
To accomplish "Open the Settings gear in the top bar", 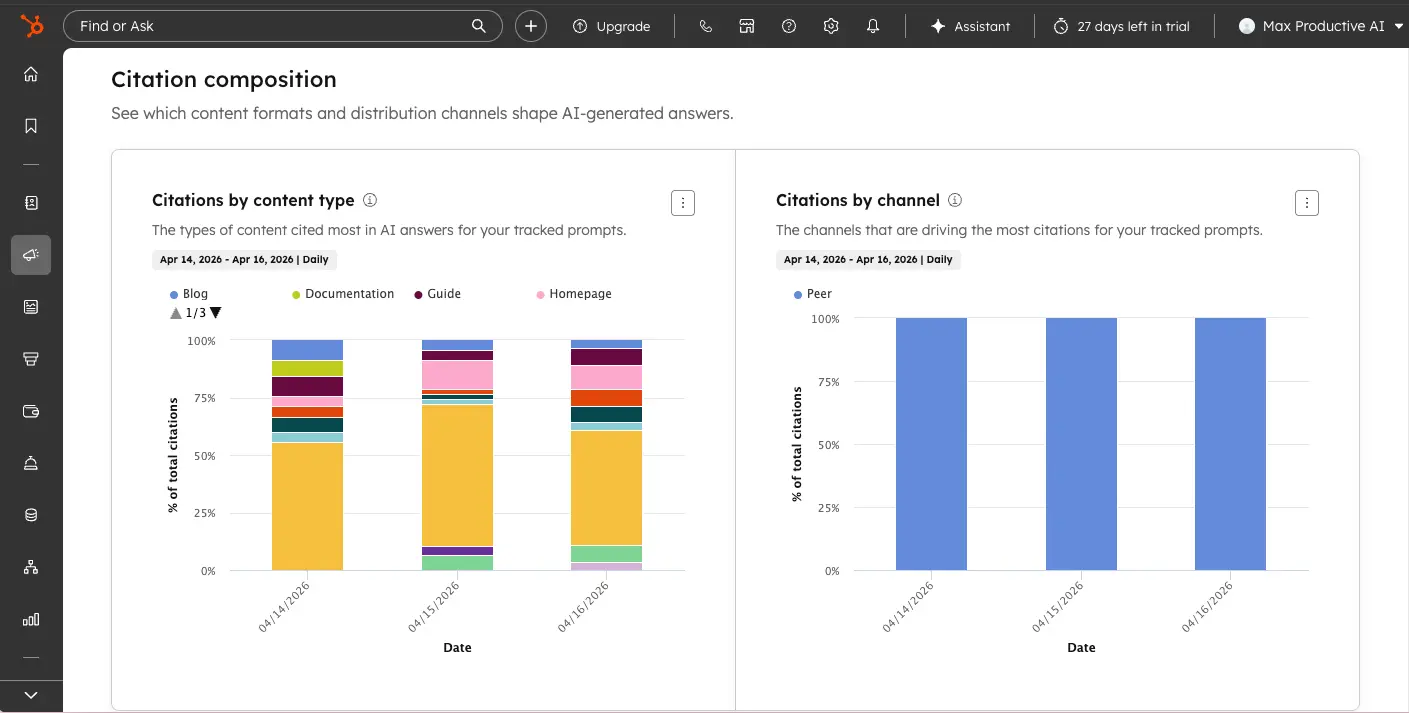I will click(830, 26).
